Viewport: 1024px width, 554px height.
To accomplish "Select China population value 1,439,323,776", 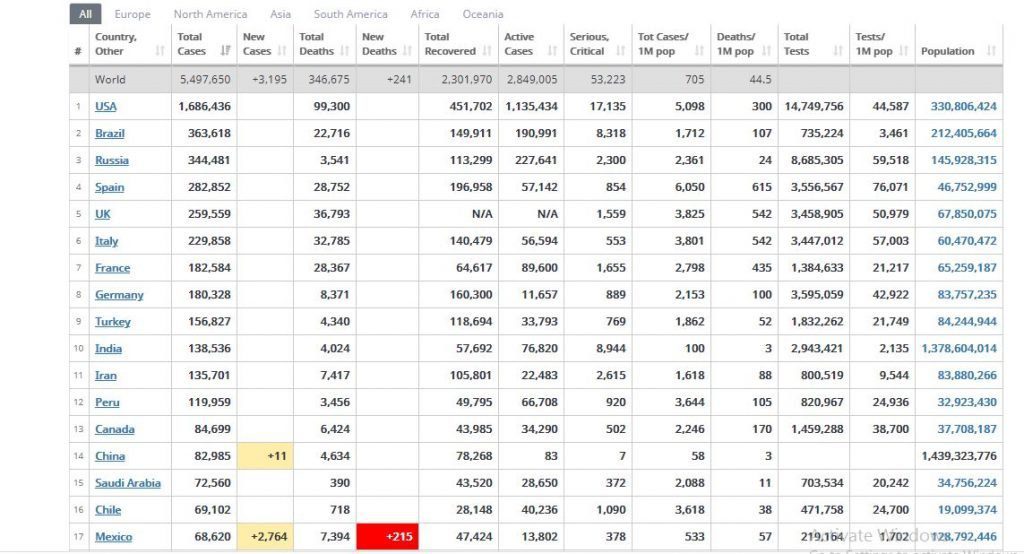I will [959, 456].
